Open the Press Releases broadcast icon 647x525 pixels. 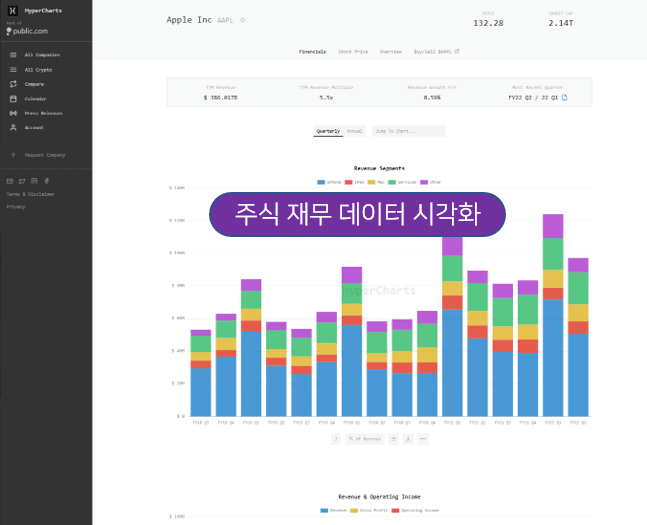point(13,113)
